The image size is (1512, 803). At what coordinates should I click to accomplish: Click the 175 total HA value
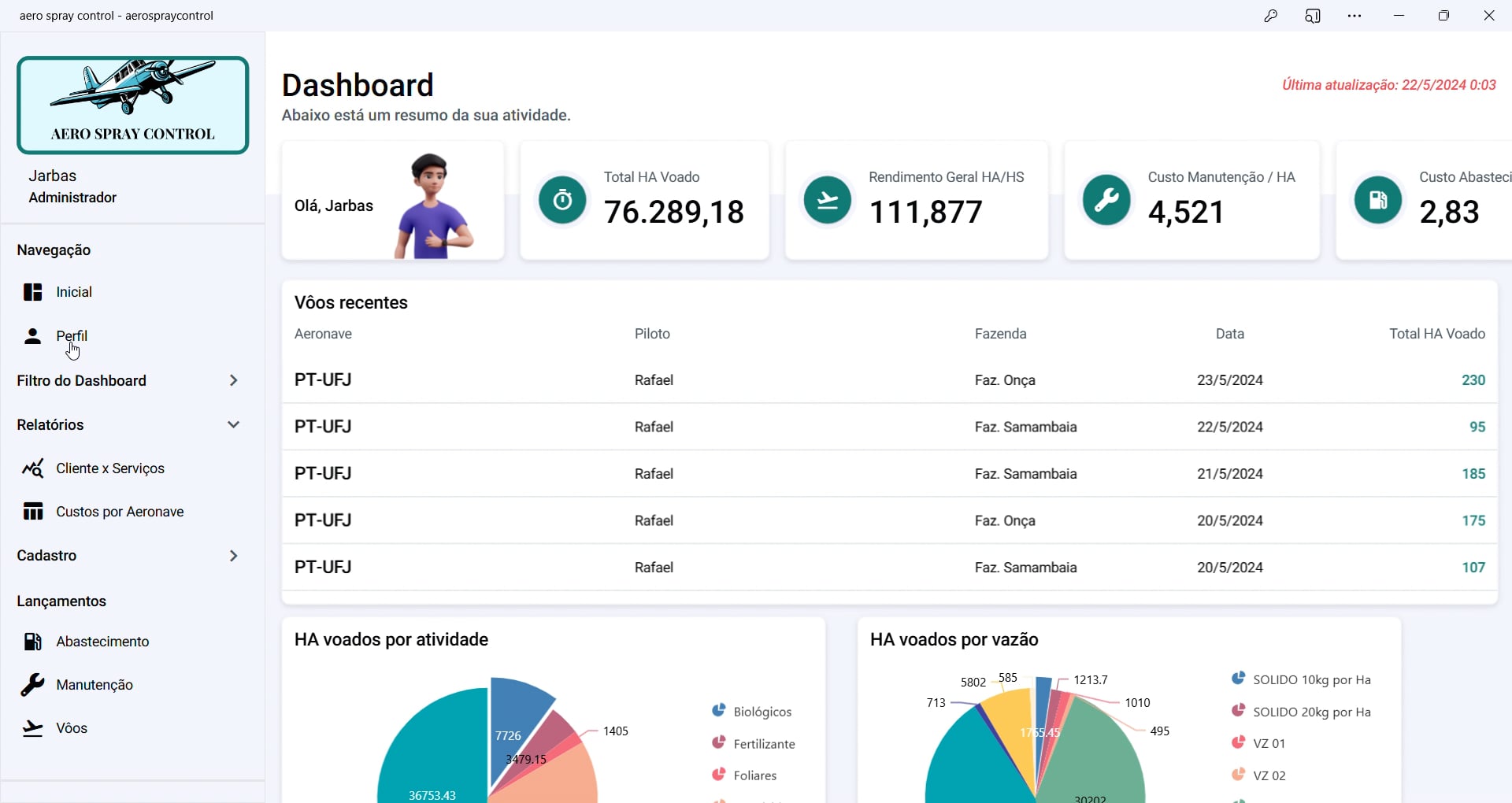(1473, 520)
